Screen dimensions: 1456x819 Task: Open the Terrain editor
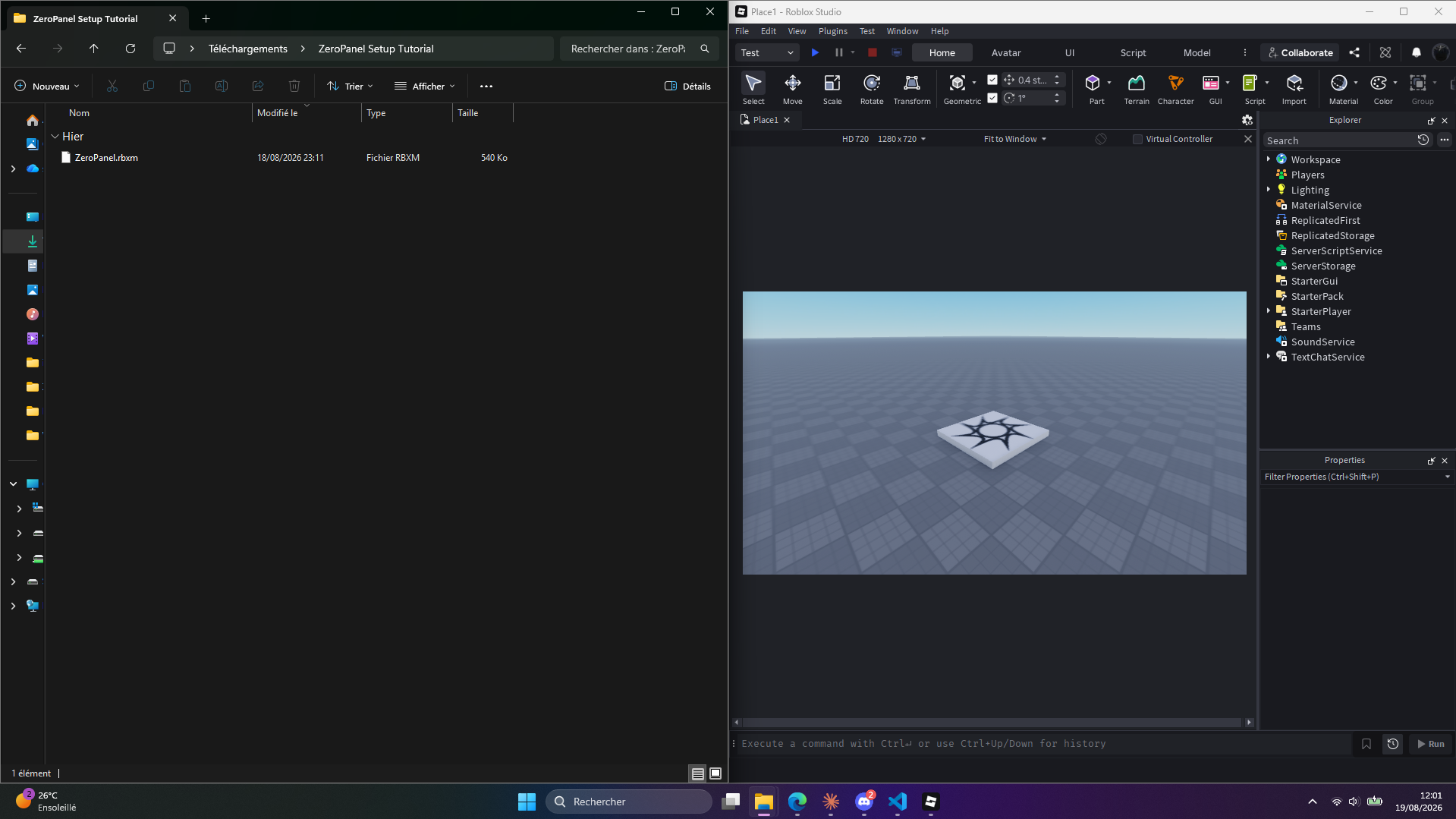tap(1137, 88)
